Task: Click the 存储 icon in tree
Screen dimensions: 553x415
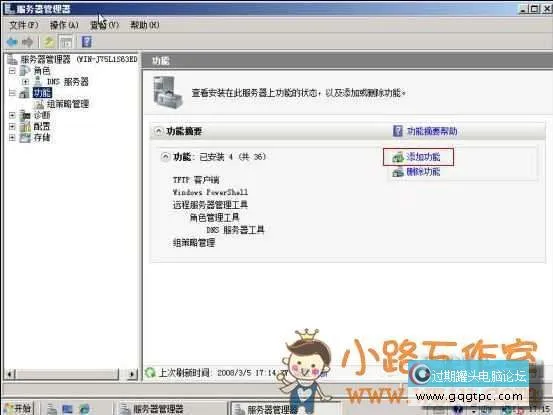Action: tap(25, 137)
